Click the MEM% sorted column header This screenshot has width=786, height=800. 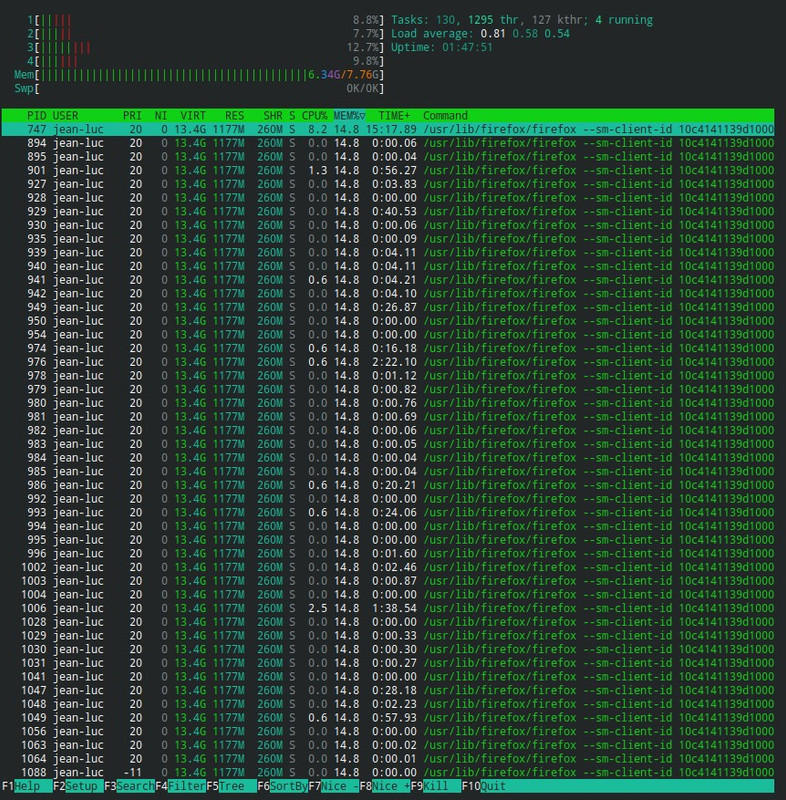pos(349,116)
